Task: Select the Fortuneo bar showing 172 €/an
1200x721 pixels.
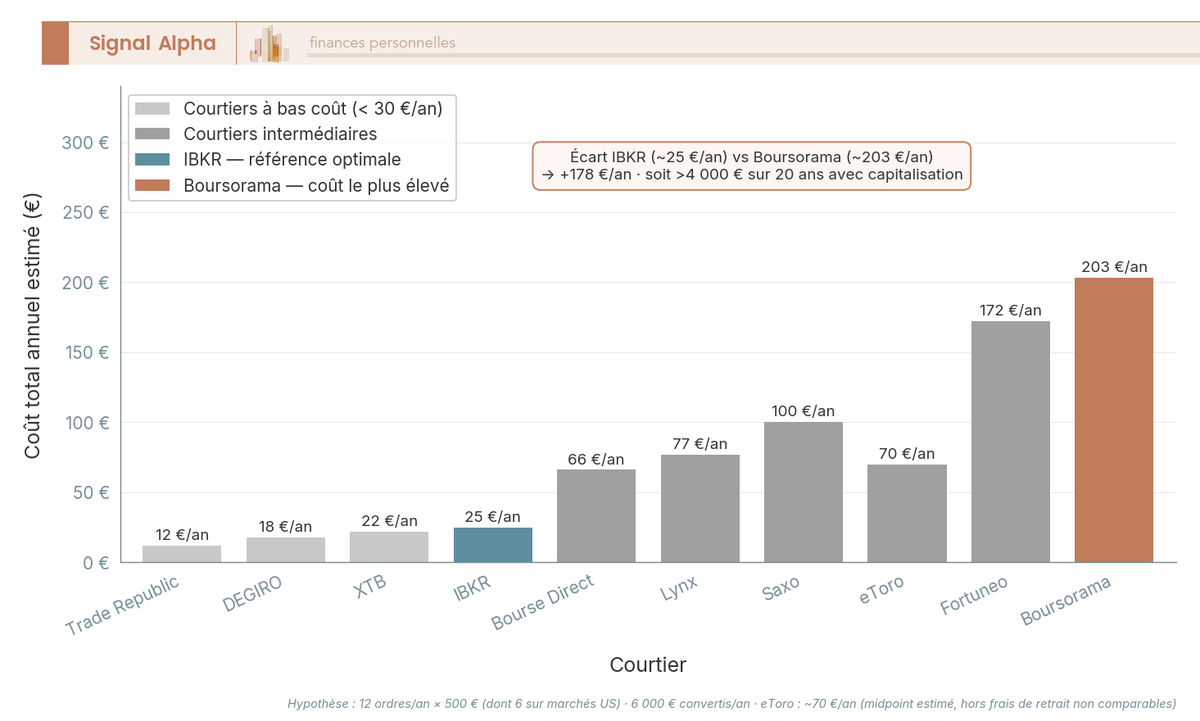Action: pyautogui.click(x=1010, y=440)
